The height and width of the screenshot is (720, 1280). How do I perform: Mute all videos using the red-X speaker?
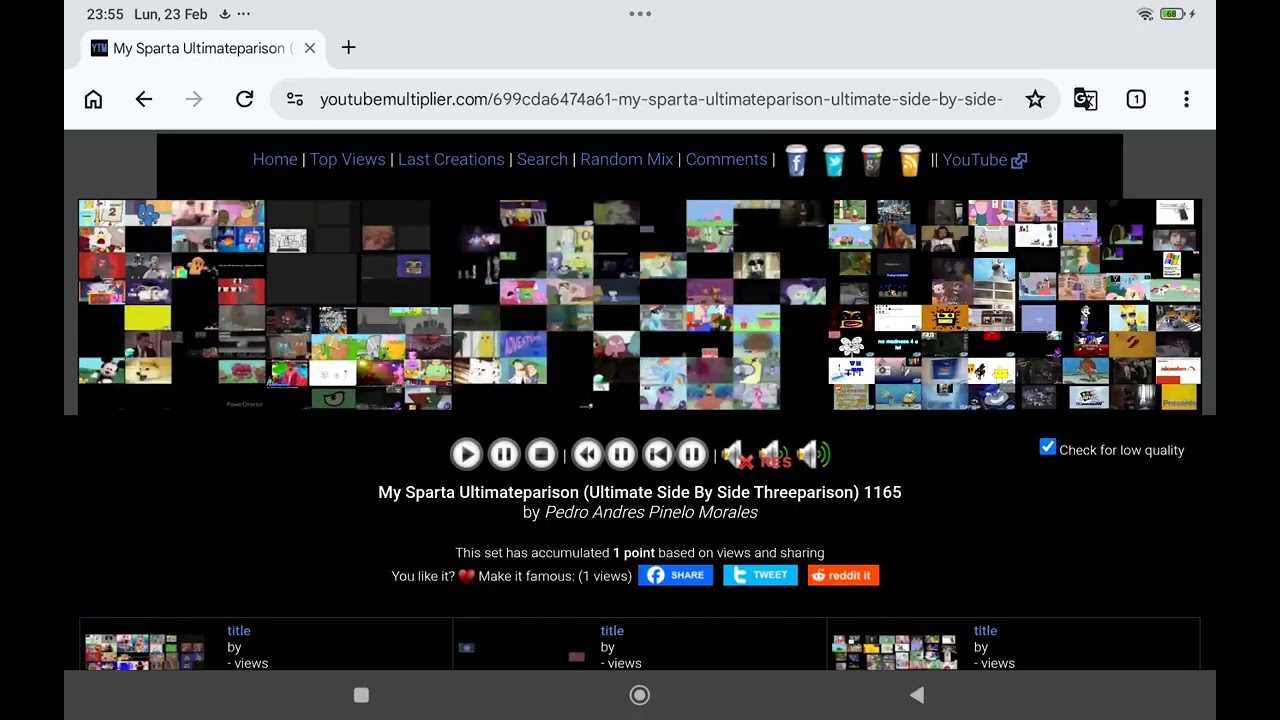pyautogui.click(x=738, y=455)
